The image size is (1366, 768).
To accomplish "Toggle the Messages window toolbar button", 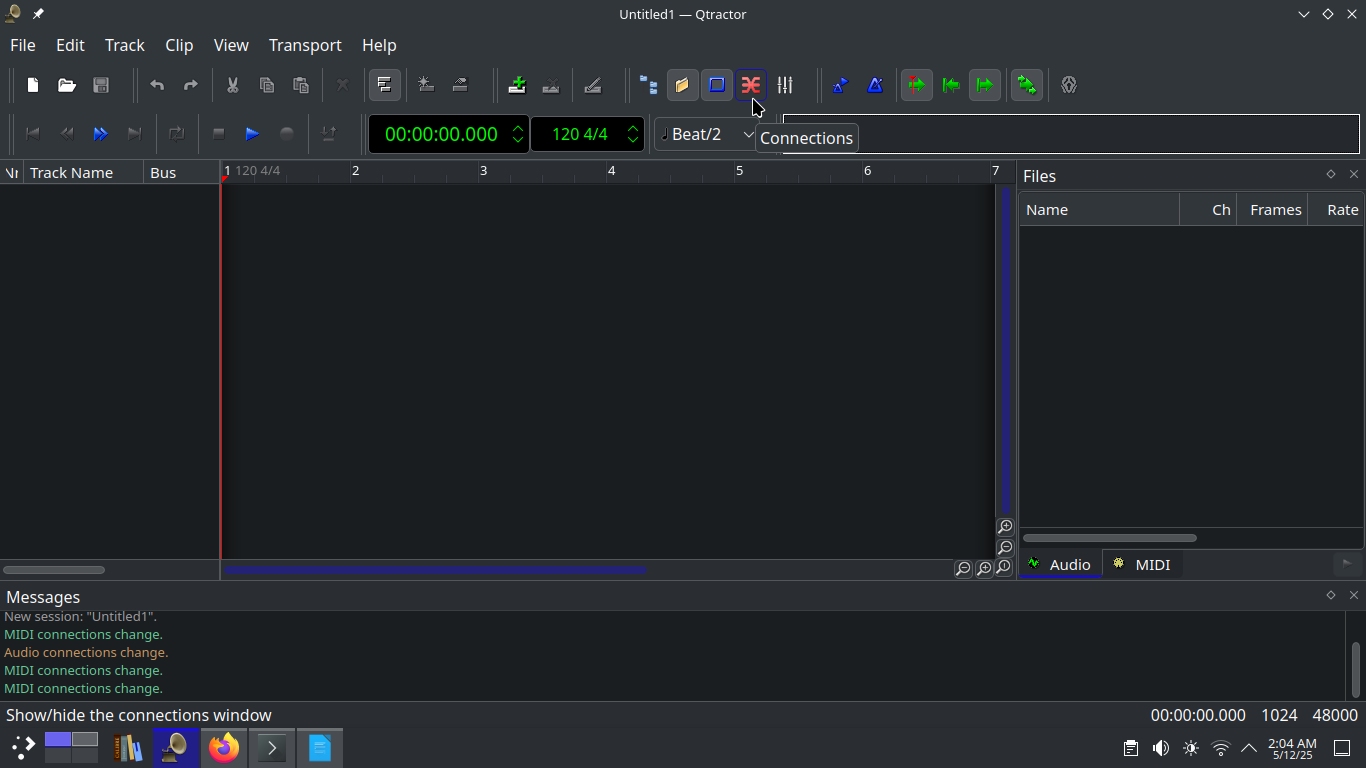I will 717,85.
